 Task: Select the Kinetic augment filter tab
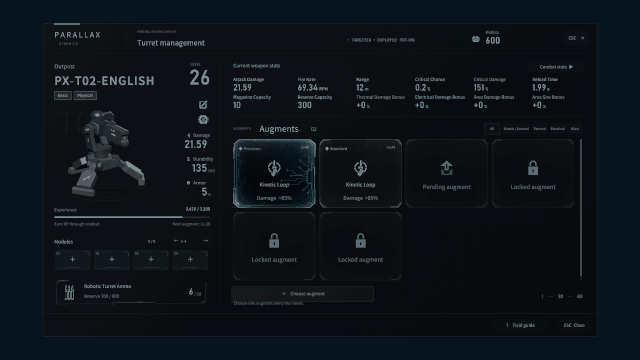[516, 129]
